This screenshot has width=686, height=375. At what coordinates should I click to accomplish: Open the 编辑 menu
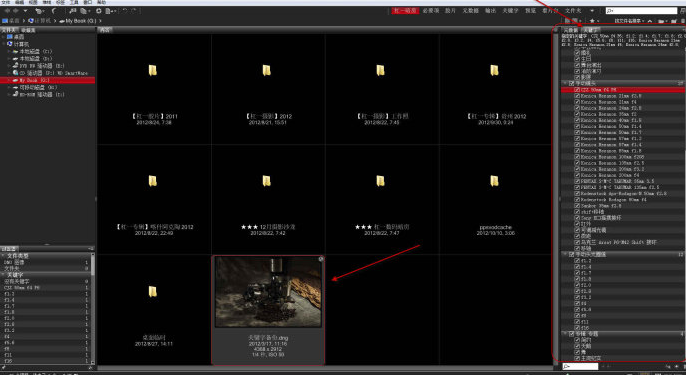tap(19, 2)
